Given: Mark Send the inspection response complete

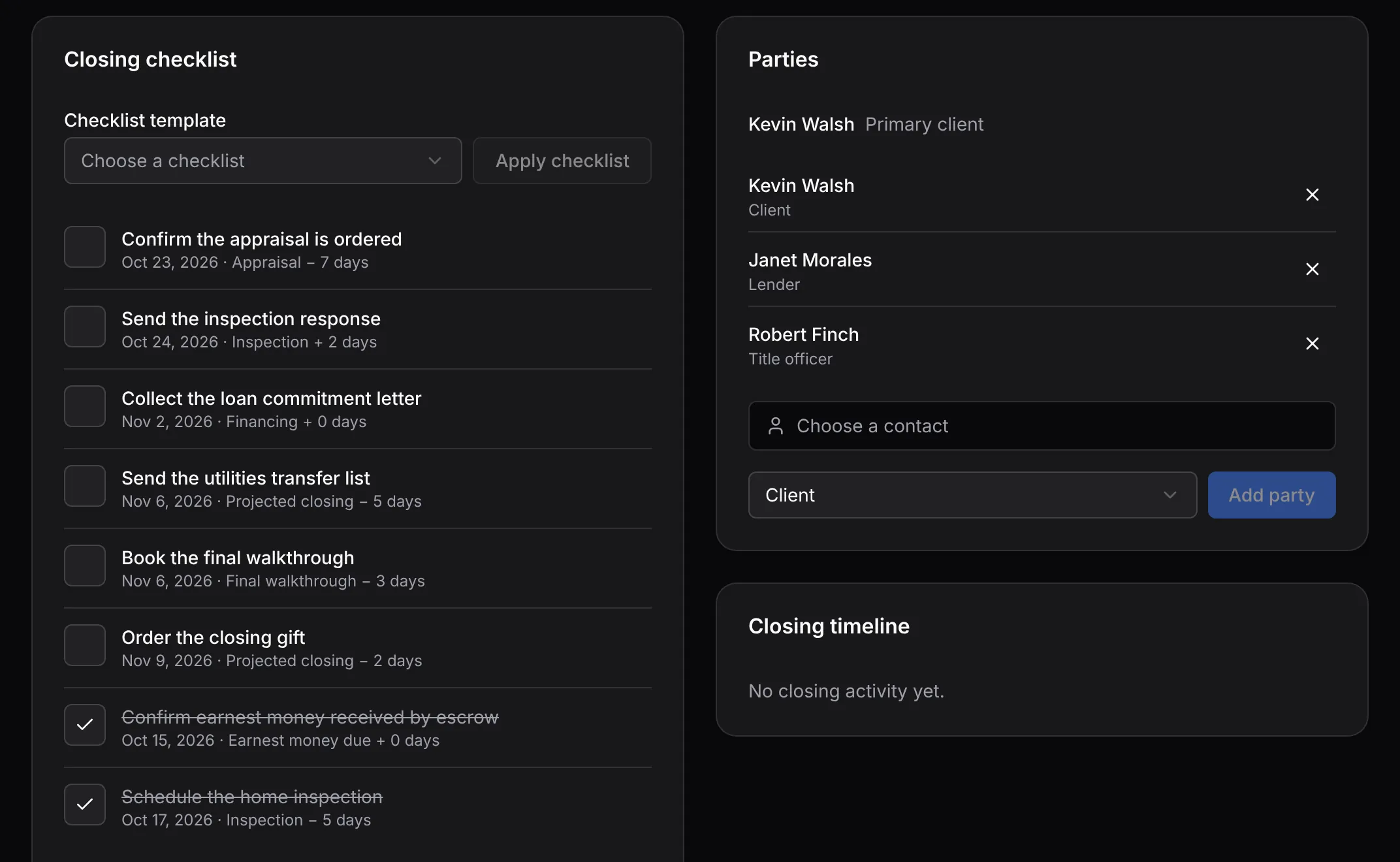Looking at the screenshot, I should [x=85, y=327].
